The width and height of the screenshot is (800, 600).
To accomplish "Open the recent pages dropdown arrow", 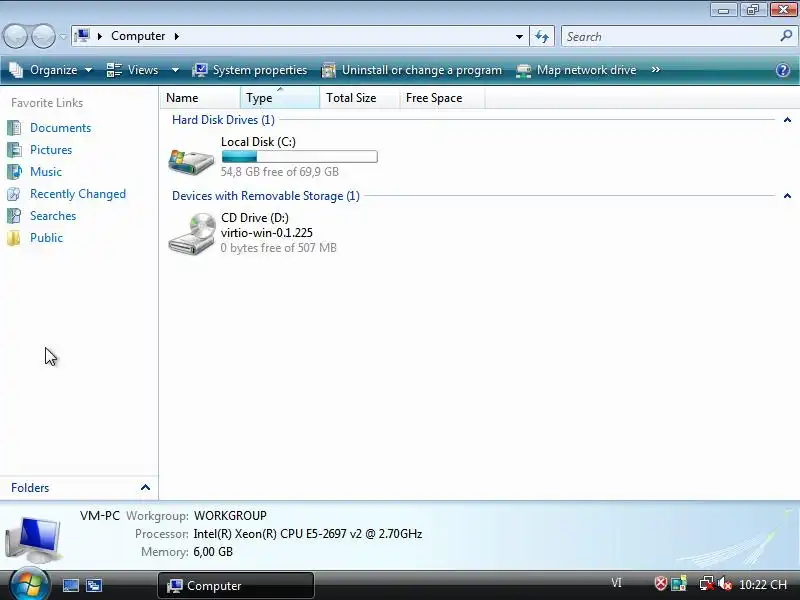I will (x=63, y=37).
